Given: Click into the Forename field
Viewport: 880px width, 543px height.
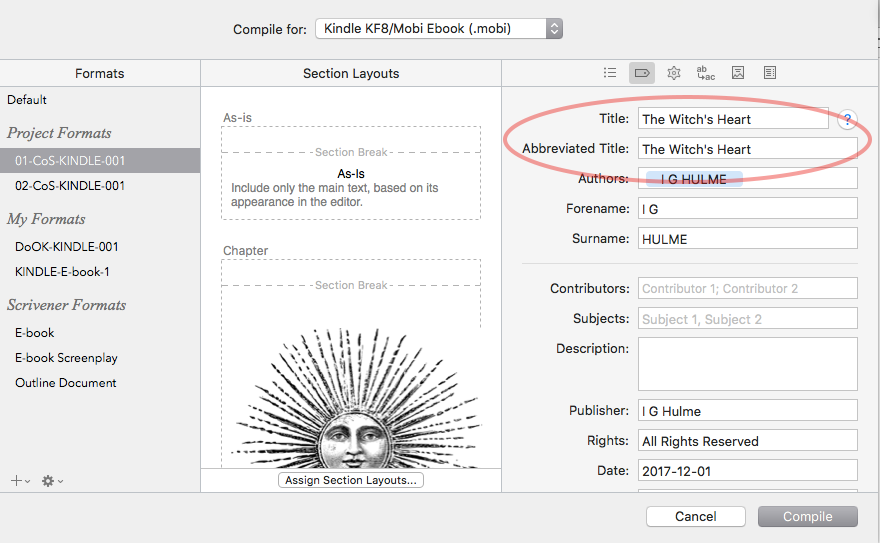Looking at the screenshot, I should (x=748, y=209).
